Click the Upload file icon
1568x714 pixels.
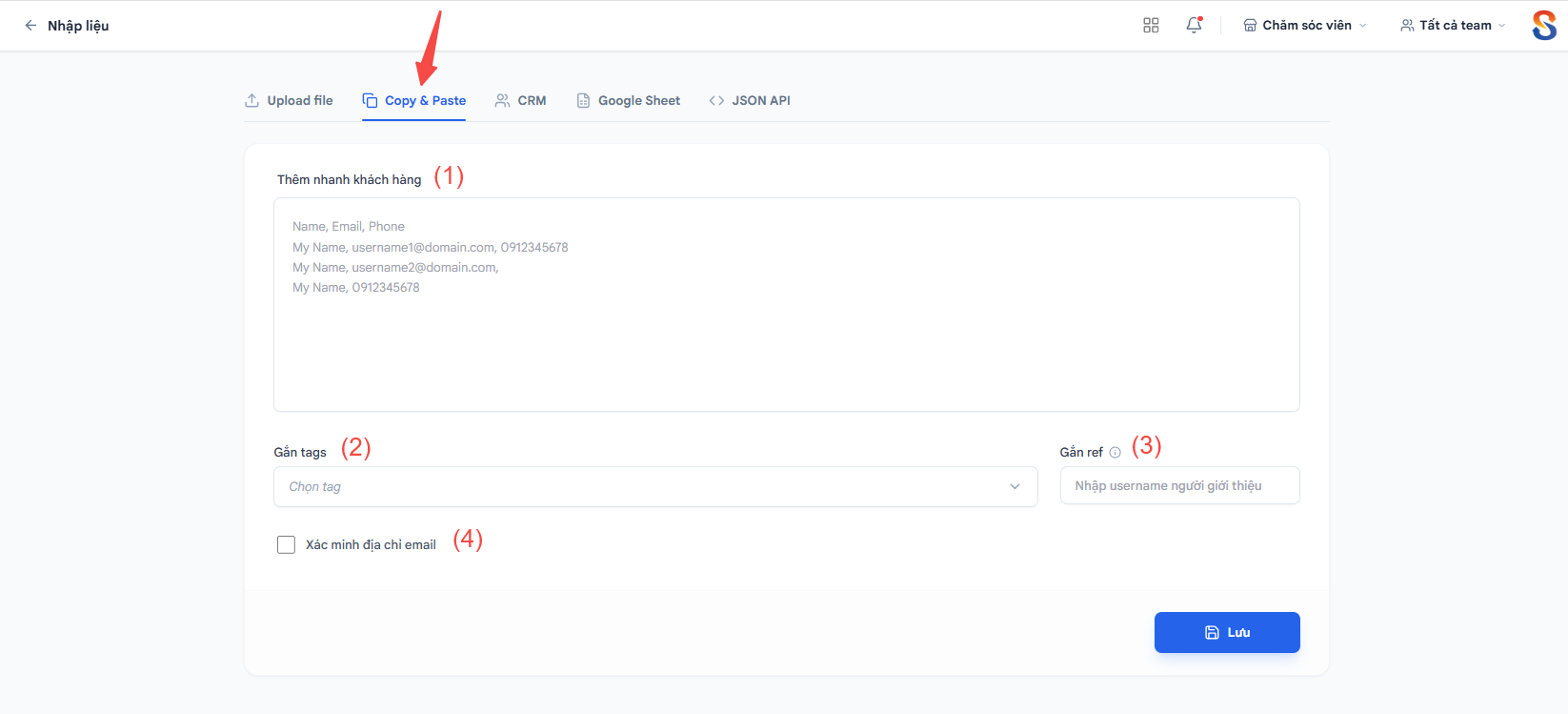pos(251,100)
